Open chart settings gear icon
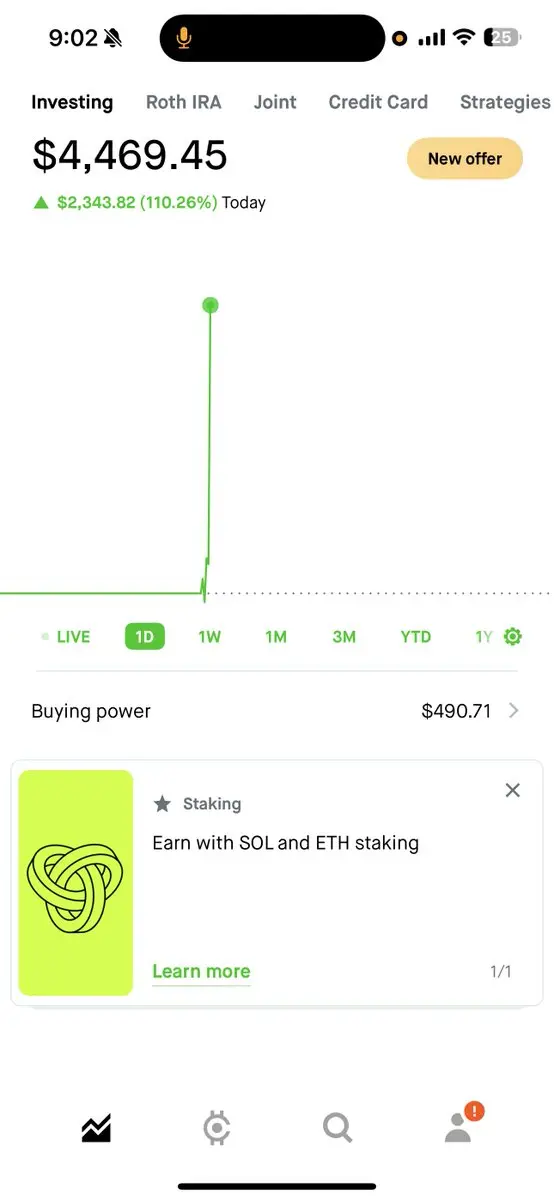Viewport: 554px width, 1200px height. tap(514, 637)
